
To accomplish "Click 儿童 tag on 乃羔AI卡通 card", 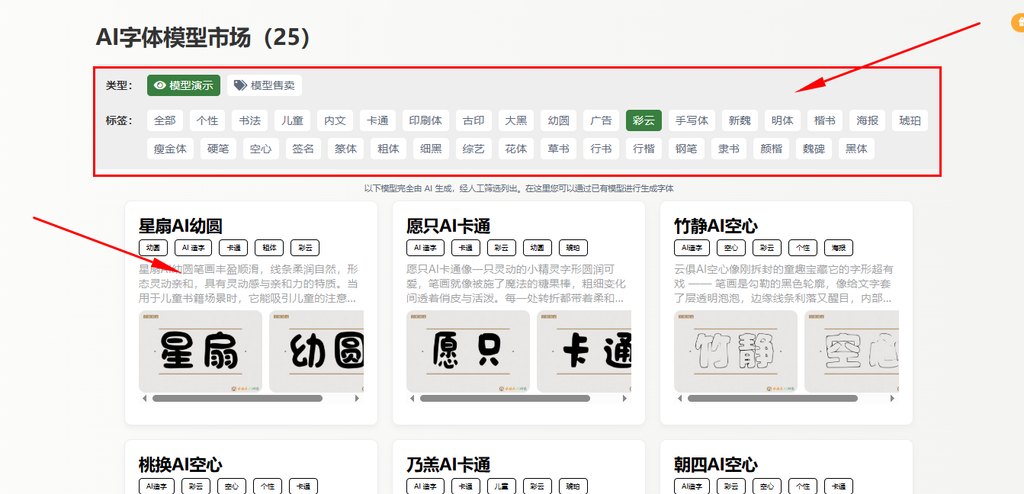I will coord(501,486).
